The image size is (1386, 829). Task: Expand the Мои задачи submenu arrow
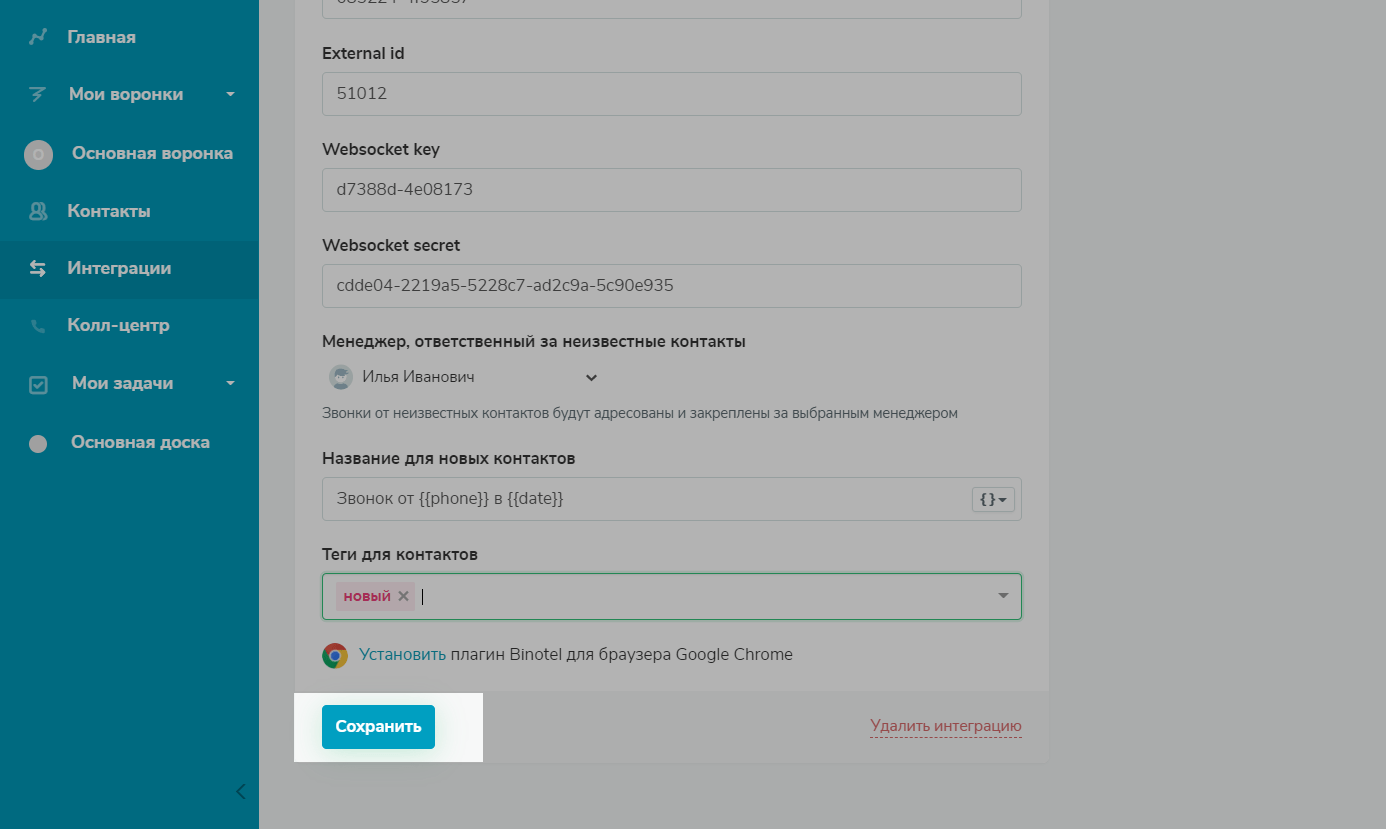[231, 383]
